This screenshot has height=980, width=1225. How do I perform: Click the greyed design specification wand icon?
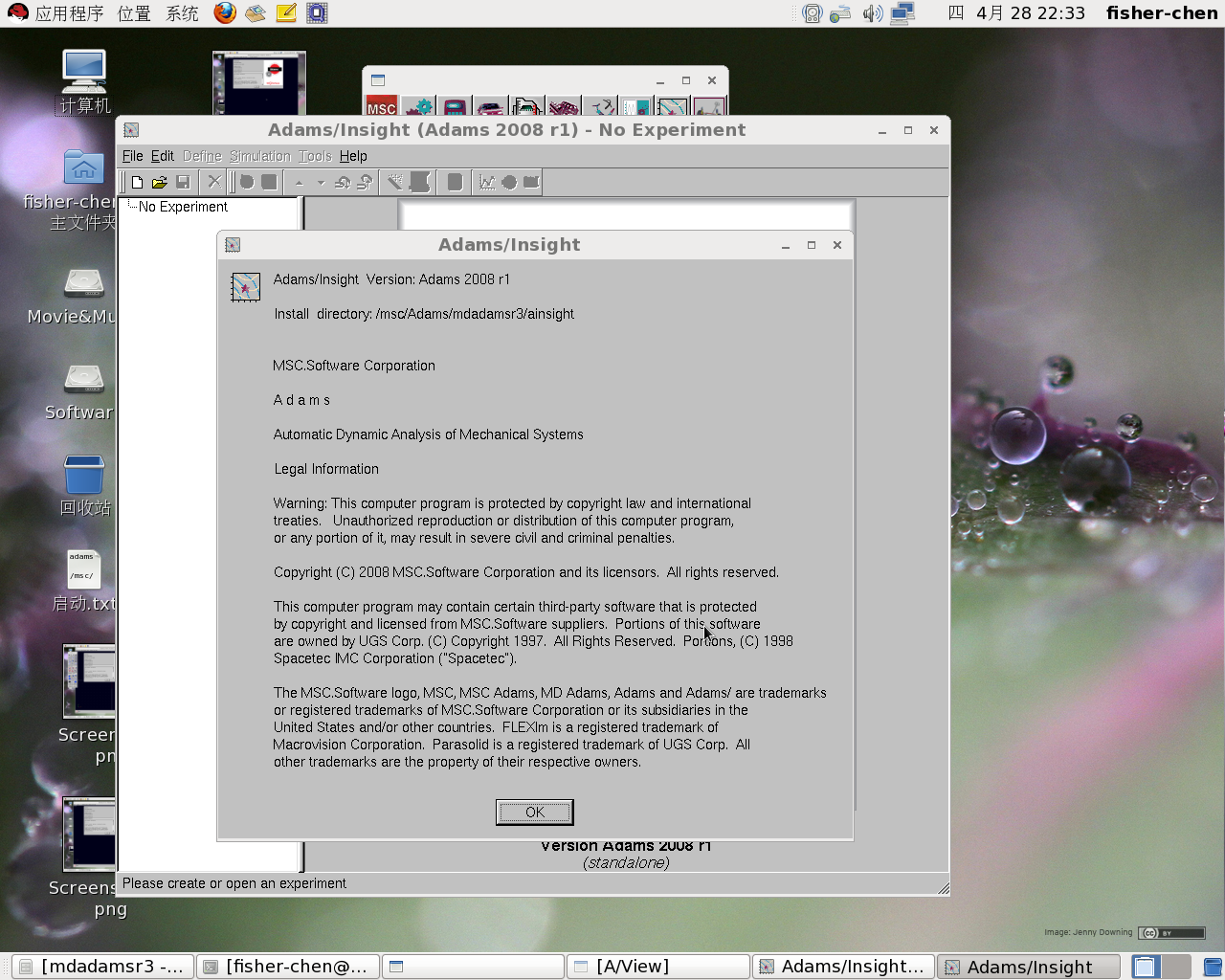(x=394, y=182)
